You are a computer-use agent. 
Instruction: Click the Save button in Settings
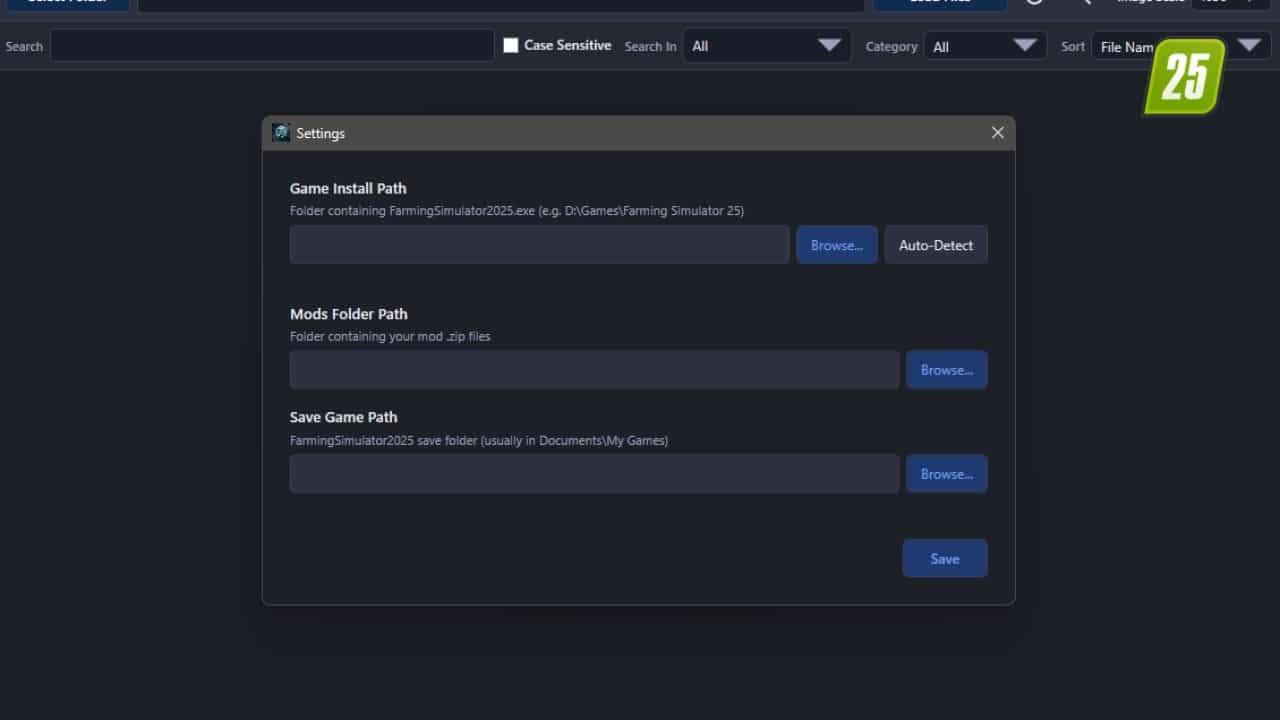[x=944, y=558]
